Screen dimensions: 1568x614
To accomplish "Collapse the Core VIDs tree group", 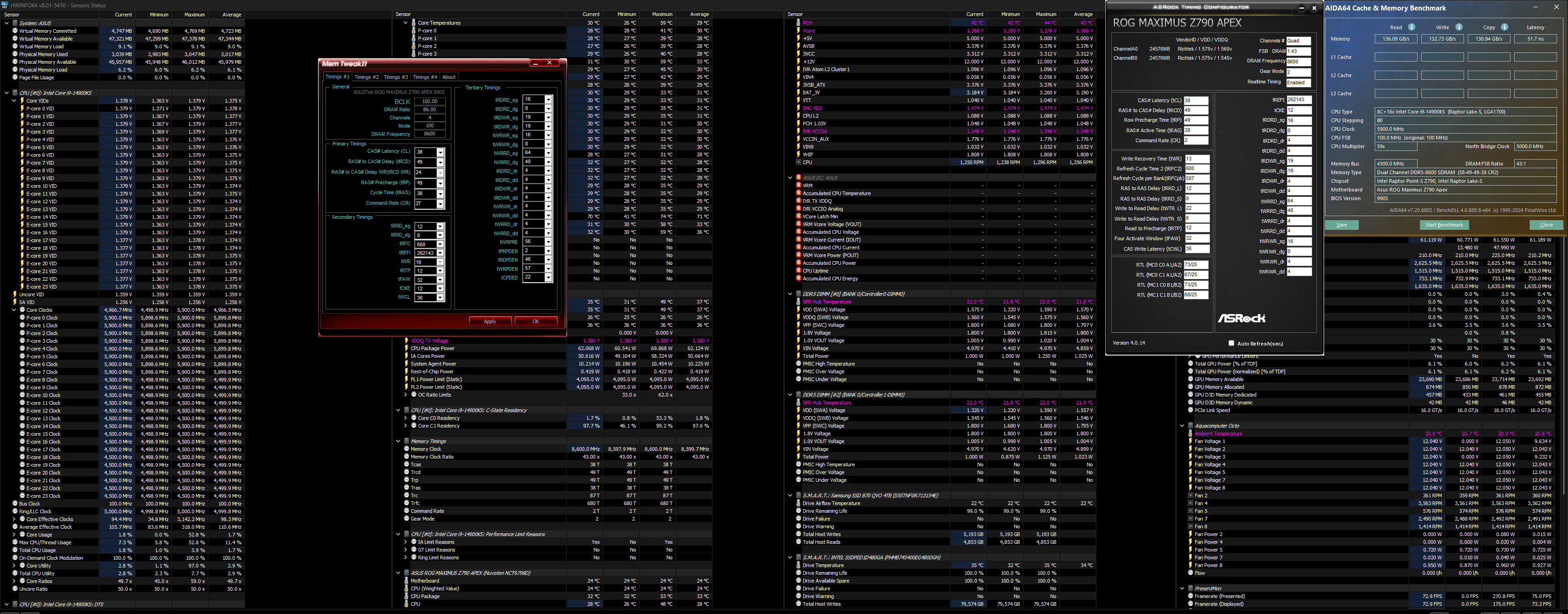I will pyautogui.click(x=14, y=101).
